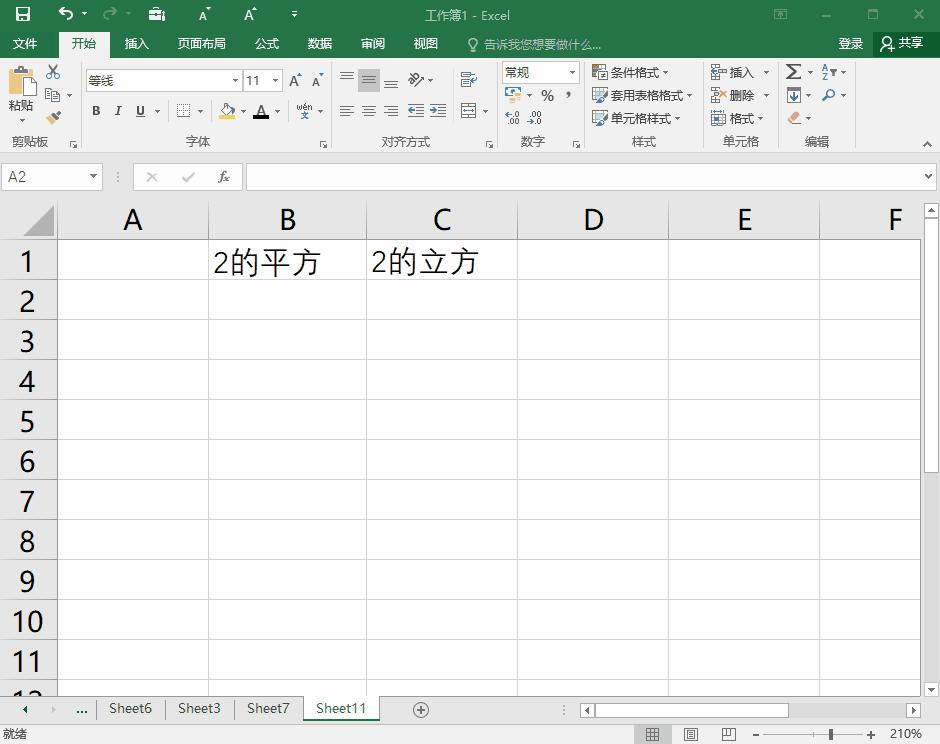The image size is (940, 744).
Task: Click the 登录 (Sign in) link
Action: 851,43
